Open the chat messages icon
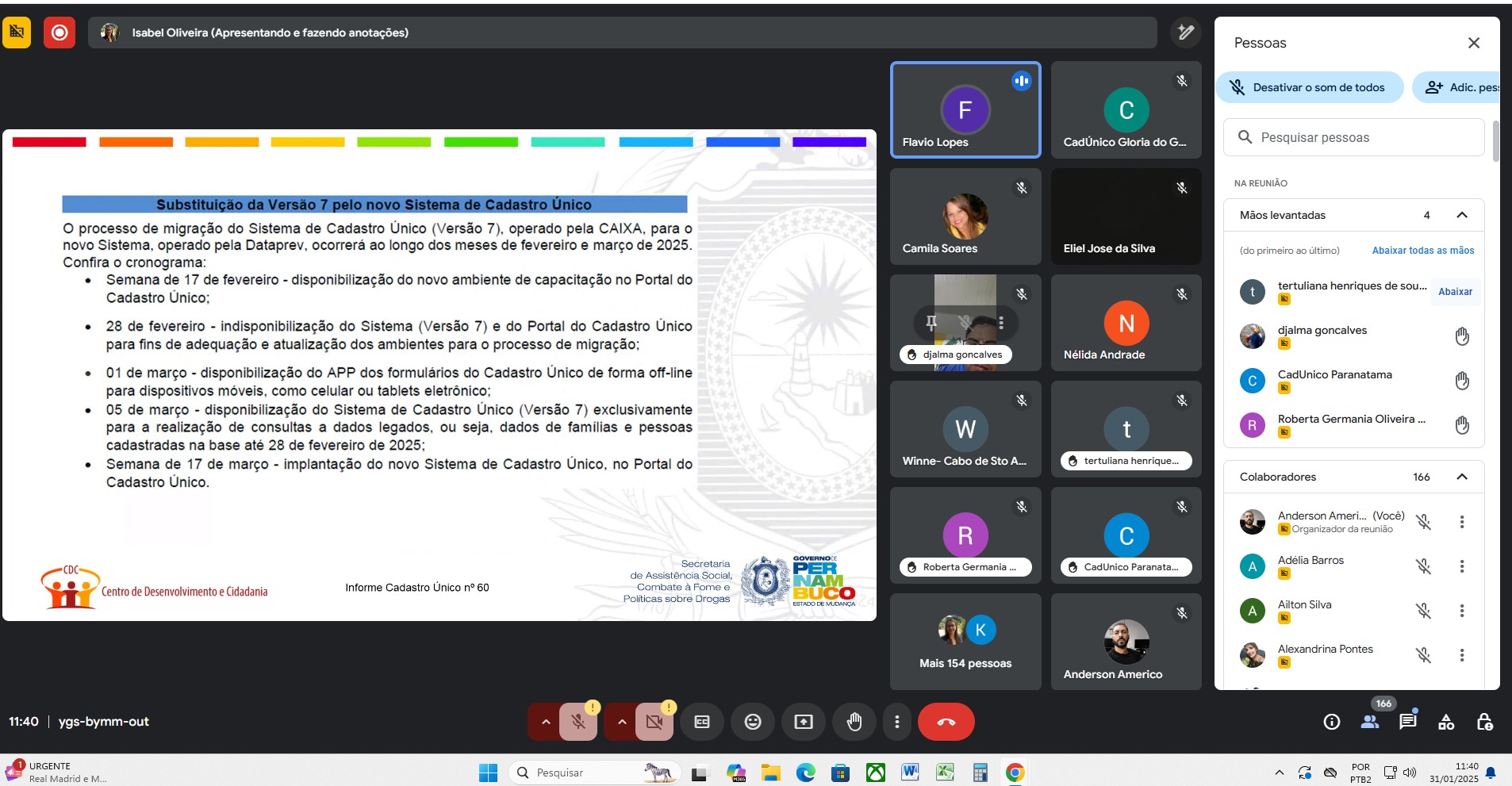The width and height of the screenshot is (1512, 786). click(x=1408, y=722)
